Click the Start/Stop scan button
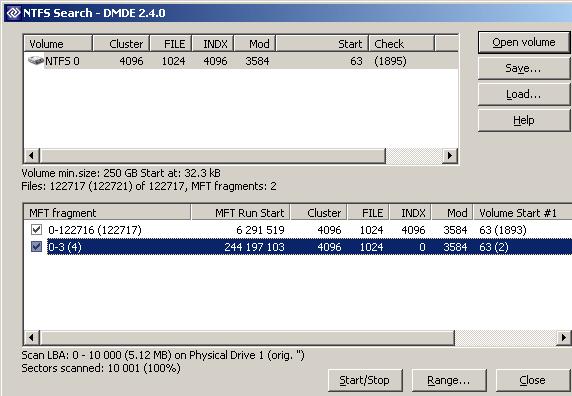The height and width of the screenshot is (396, 572). 365,380
